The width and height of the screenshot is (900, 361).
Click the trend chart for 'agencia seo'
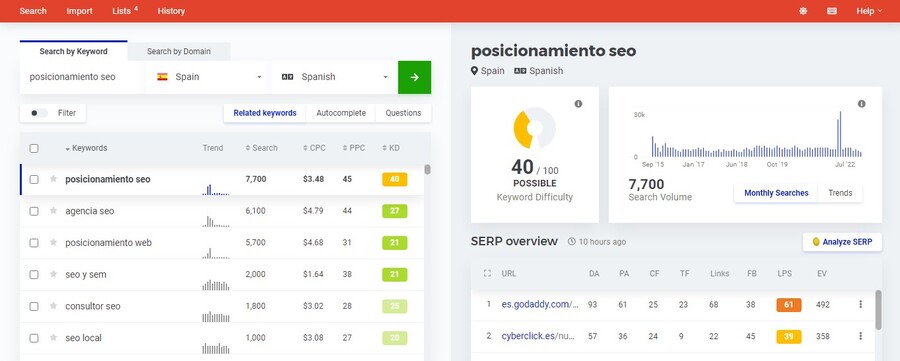coord(216,221)
